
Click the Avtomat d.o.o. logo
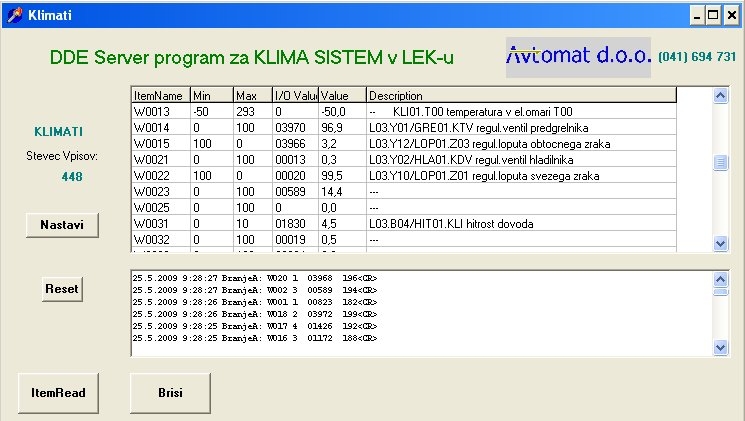(x=578, y=56)
